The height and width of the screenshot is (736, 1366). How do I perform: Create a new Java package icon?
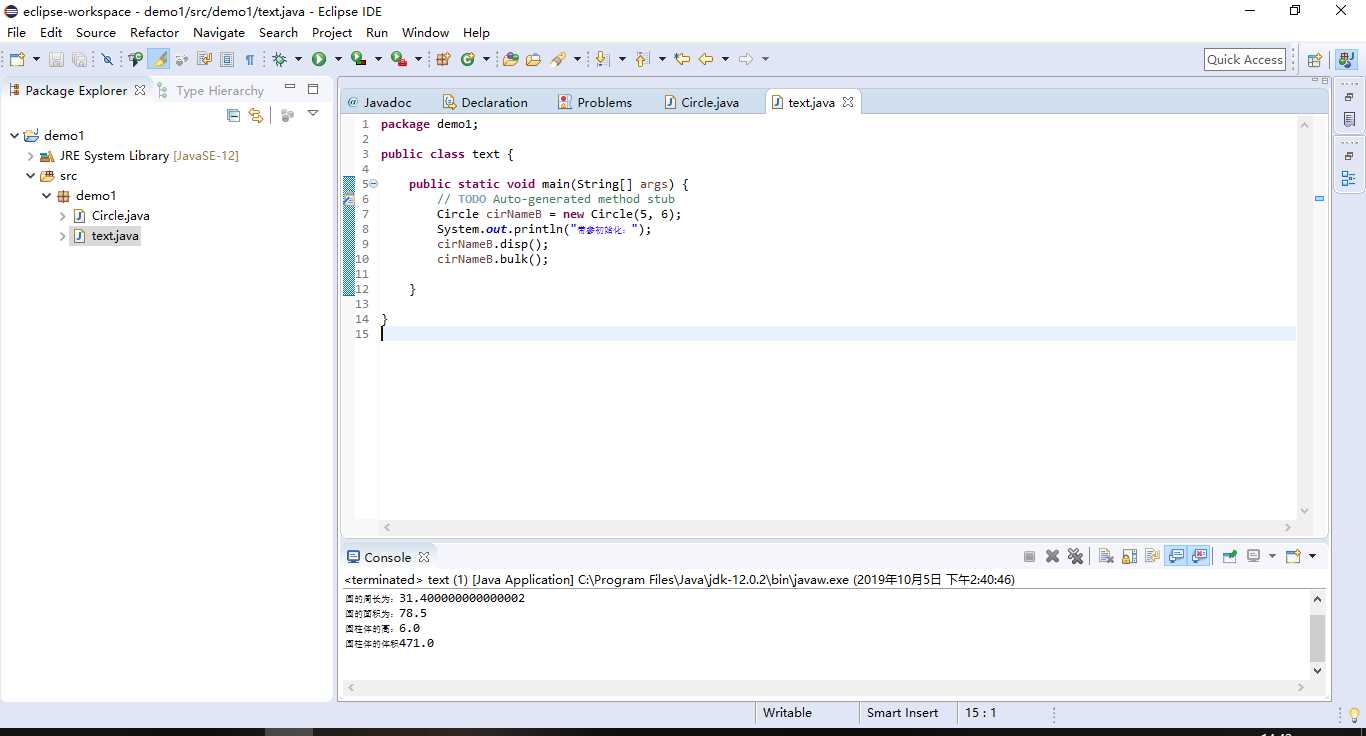[x=443, y=59]
